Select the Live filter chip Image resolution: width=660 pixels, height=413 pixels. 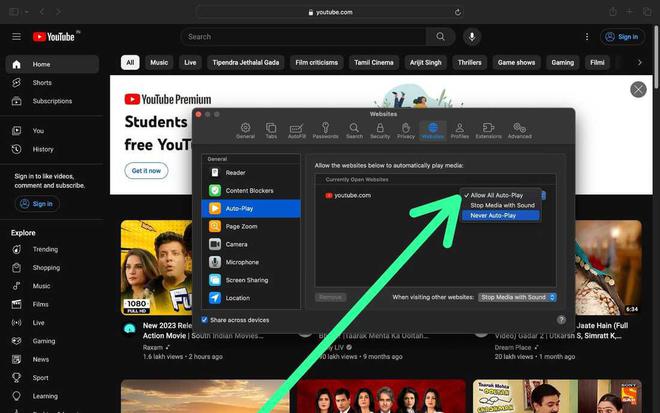click(190, 62)
